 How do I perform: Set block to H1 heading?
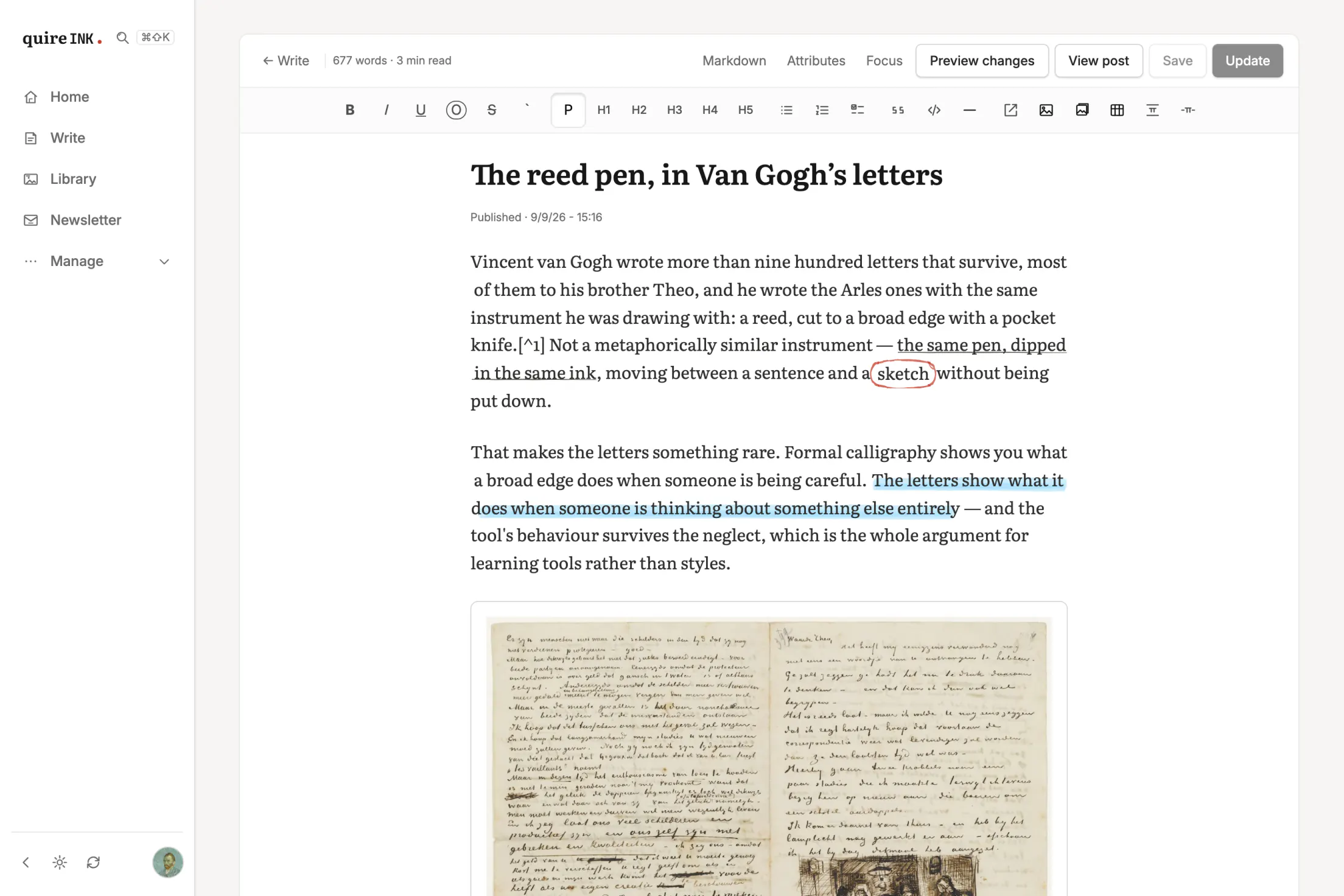tap(604, 110)
